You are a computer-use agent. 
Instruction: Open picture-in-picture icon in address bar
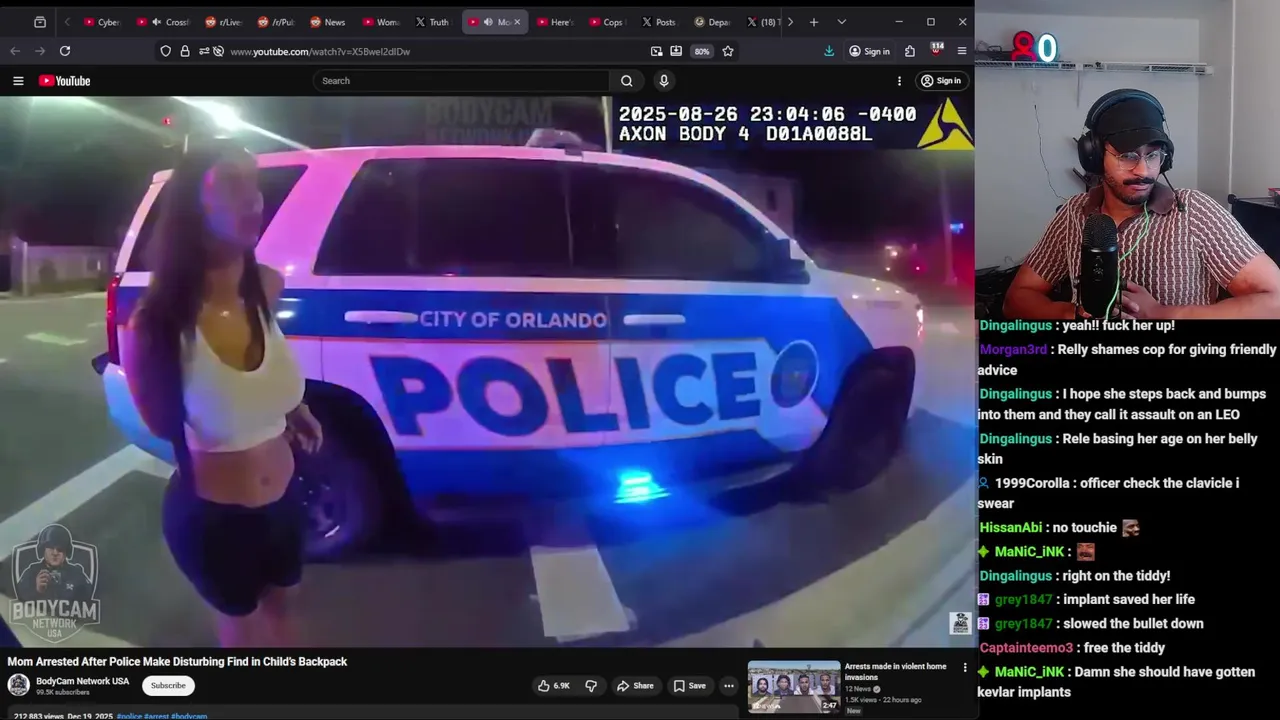[x=657, y=51]
